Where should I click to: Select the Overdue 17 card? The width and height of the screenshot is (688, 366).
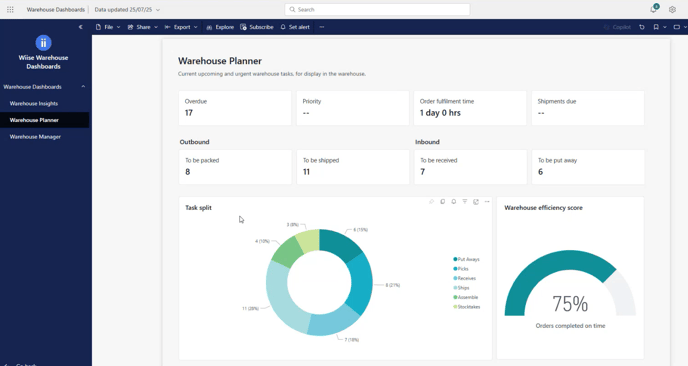[235, 108]
